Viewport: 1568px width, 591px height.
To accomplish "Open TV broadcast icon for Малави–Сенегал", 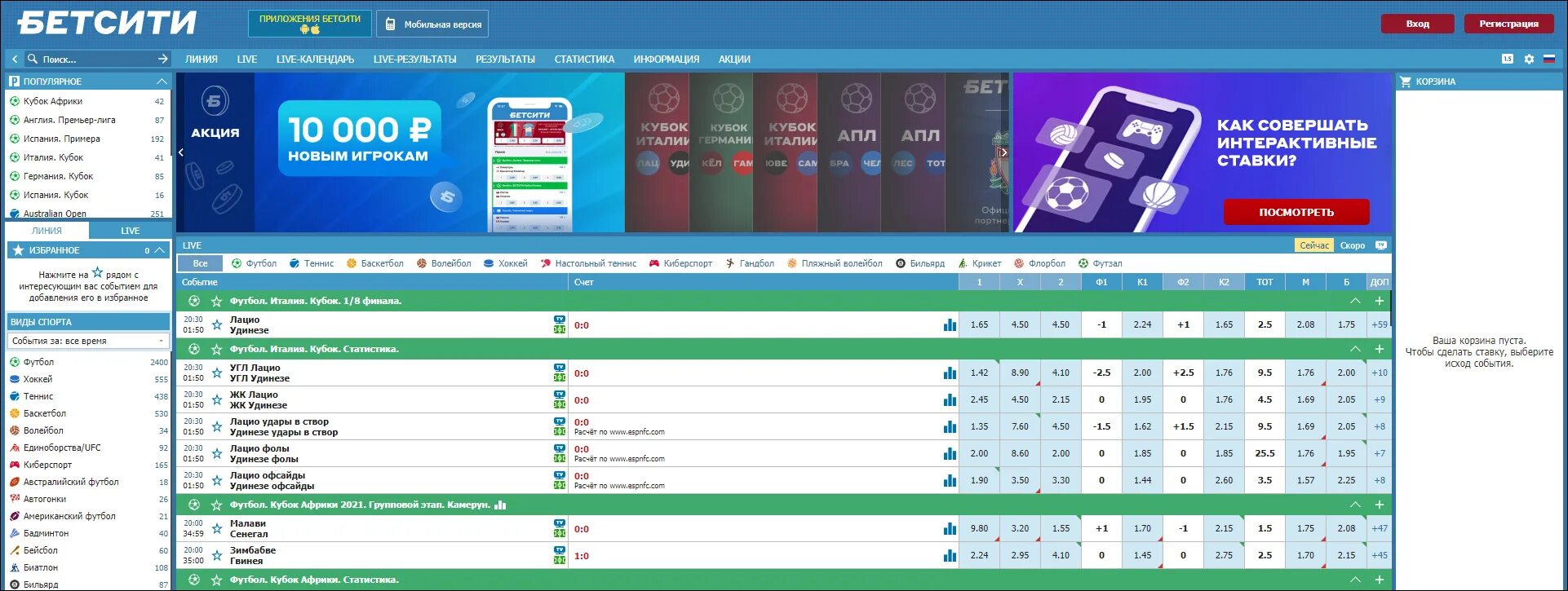I will [x=560, y=523].
